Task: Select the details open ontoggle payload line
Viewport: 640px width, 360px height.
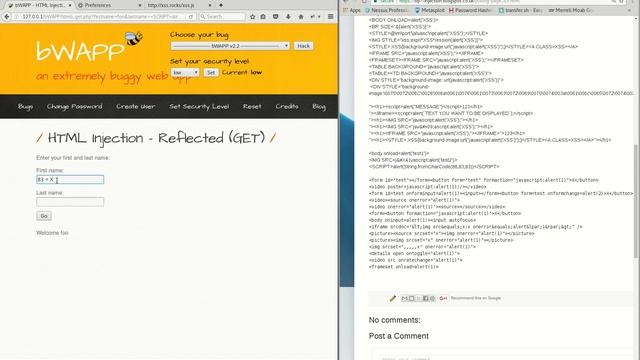Action: click(414, 253)
